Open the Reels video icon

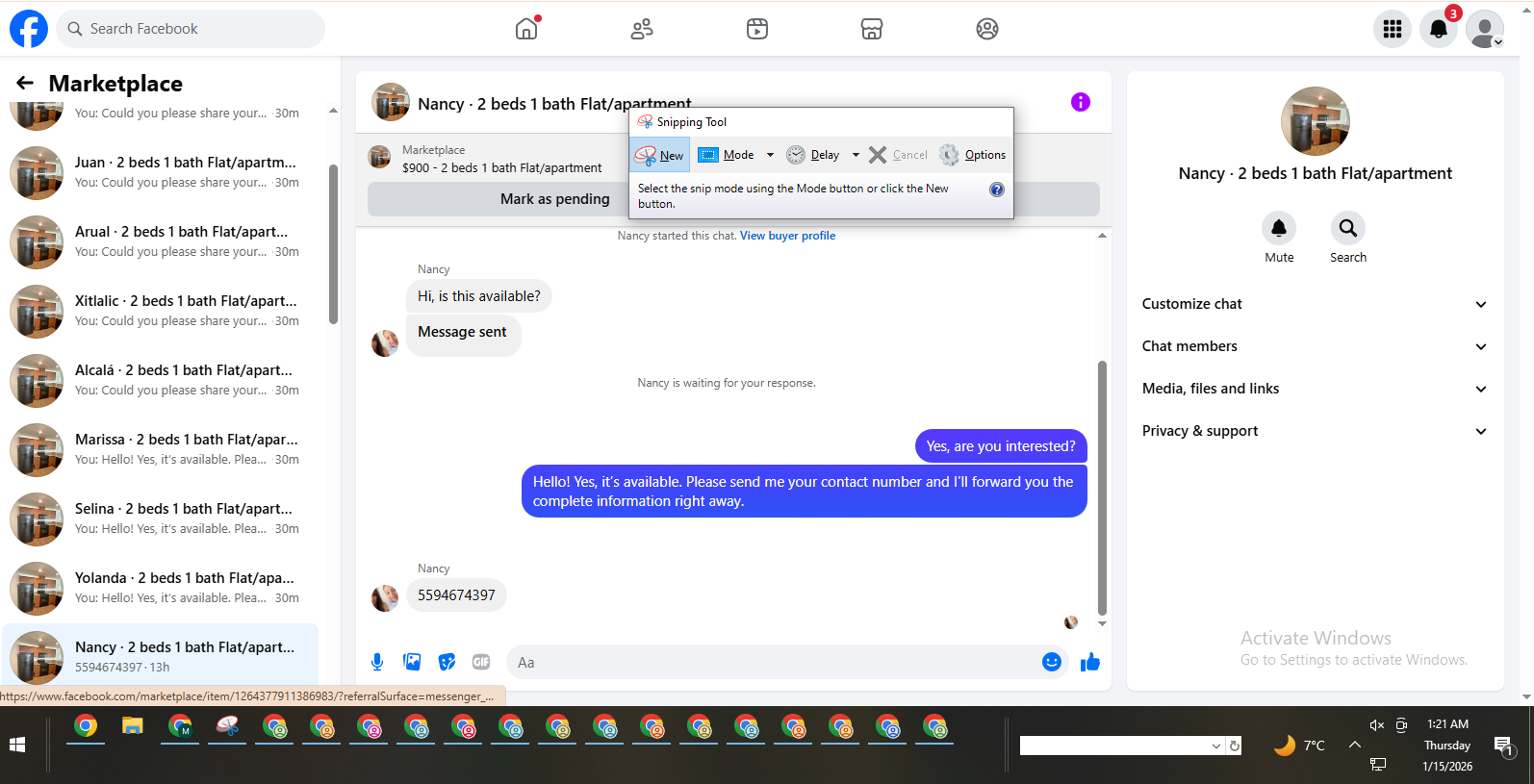(757, 29)
